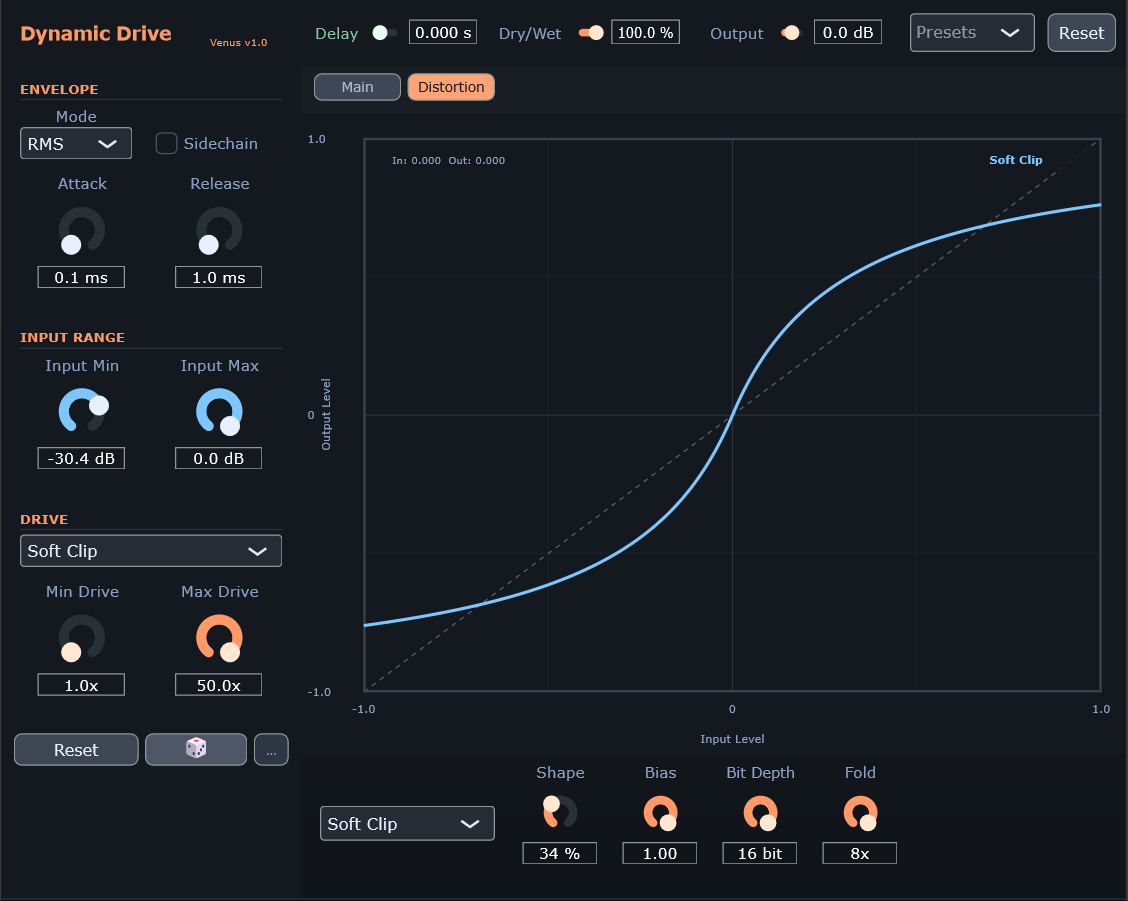Open the Presets dropdown
1128x901 pixels.
(971, 33)
